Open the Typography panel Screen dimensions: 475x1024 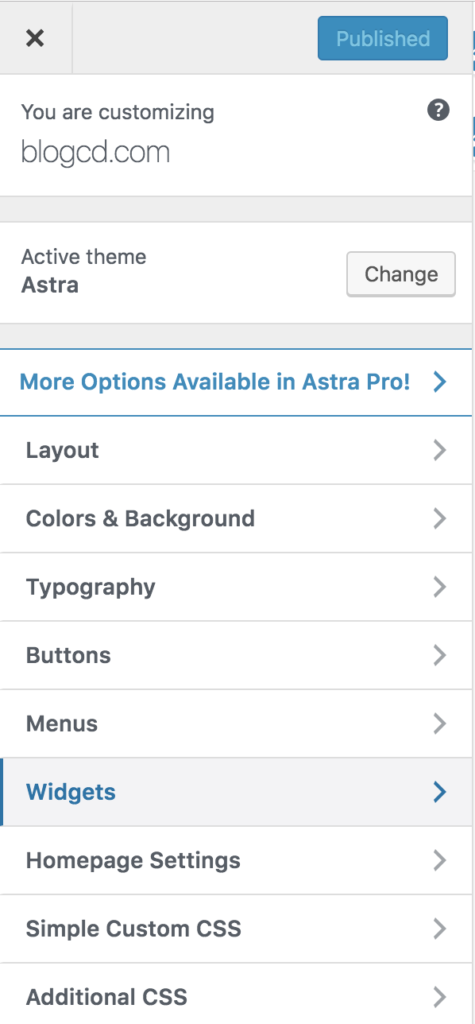coord(235,587)
